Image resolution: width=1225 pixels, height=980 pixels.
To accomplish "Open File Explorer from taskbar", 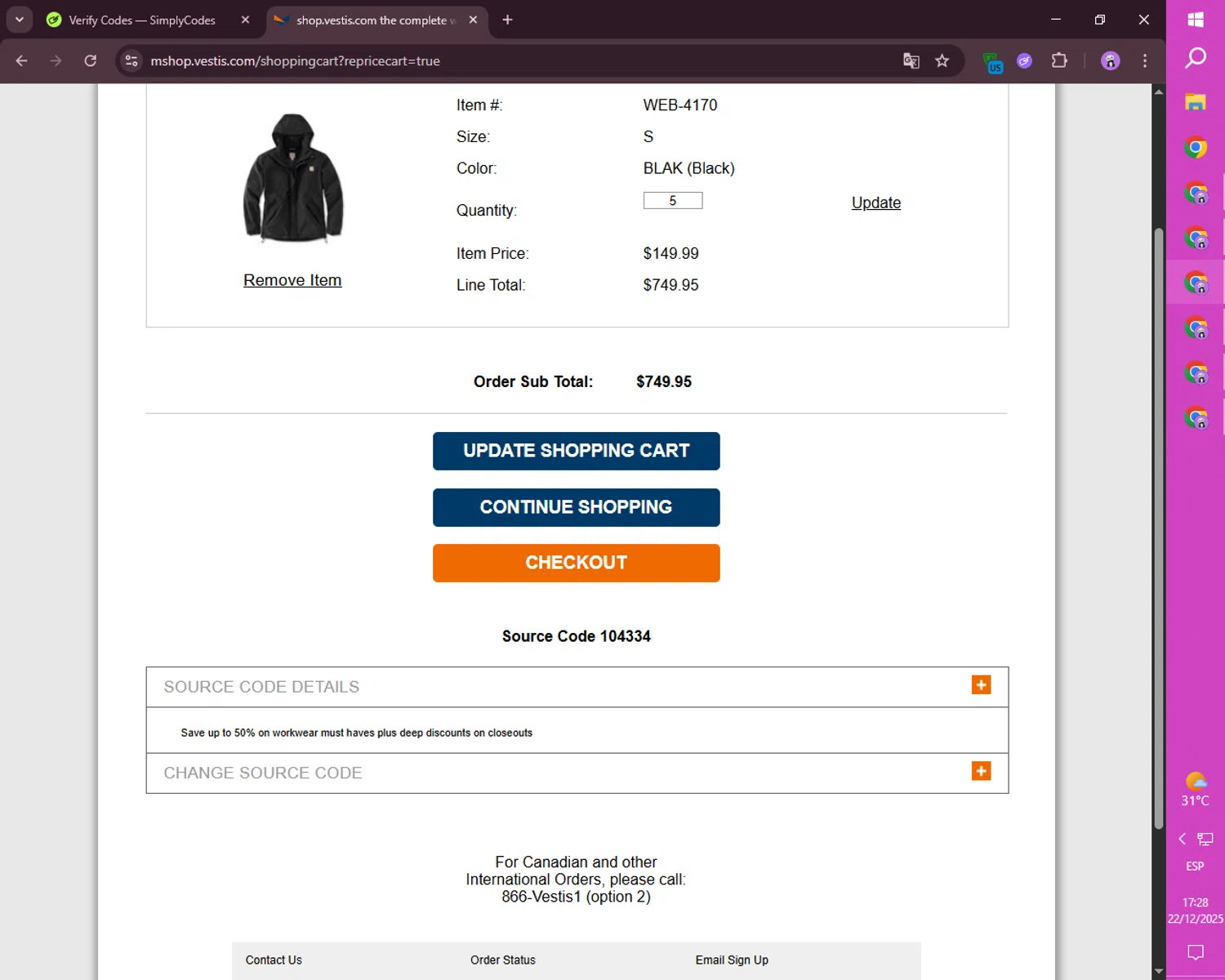I will [1196, 102].
